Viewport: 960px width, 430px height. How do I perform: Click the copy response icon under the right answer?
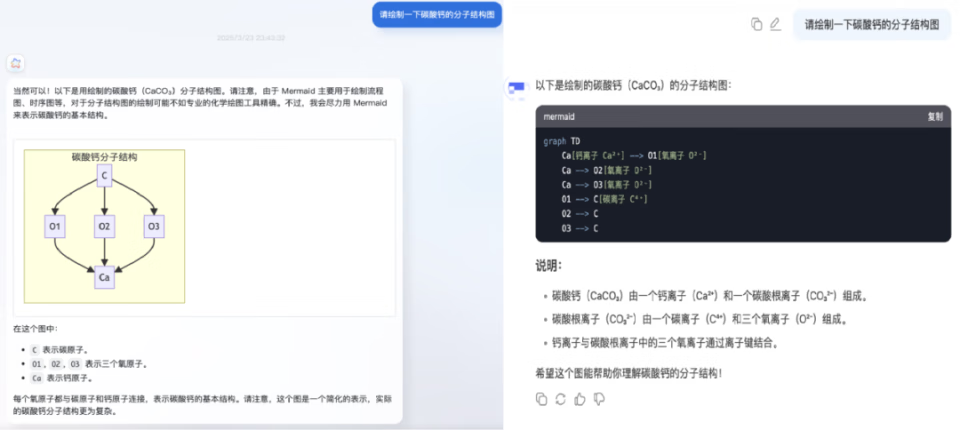point(541,399)
